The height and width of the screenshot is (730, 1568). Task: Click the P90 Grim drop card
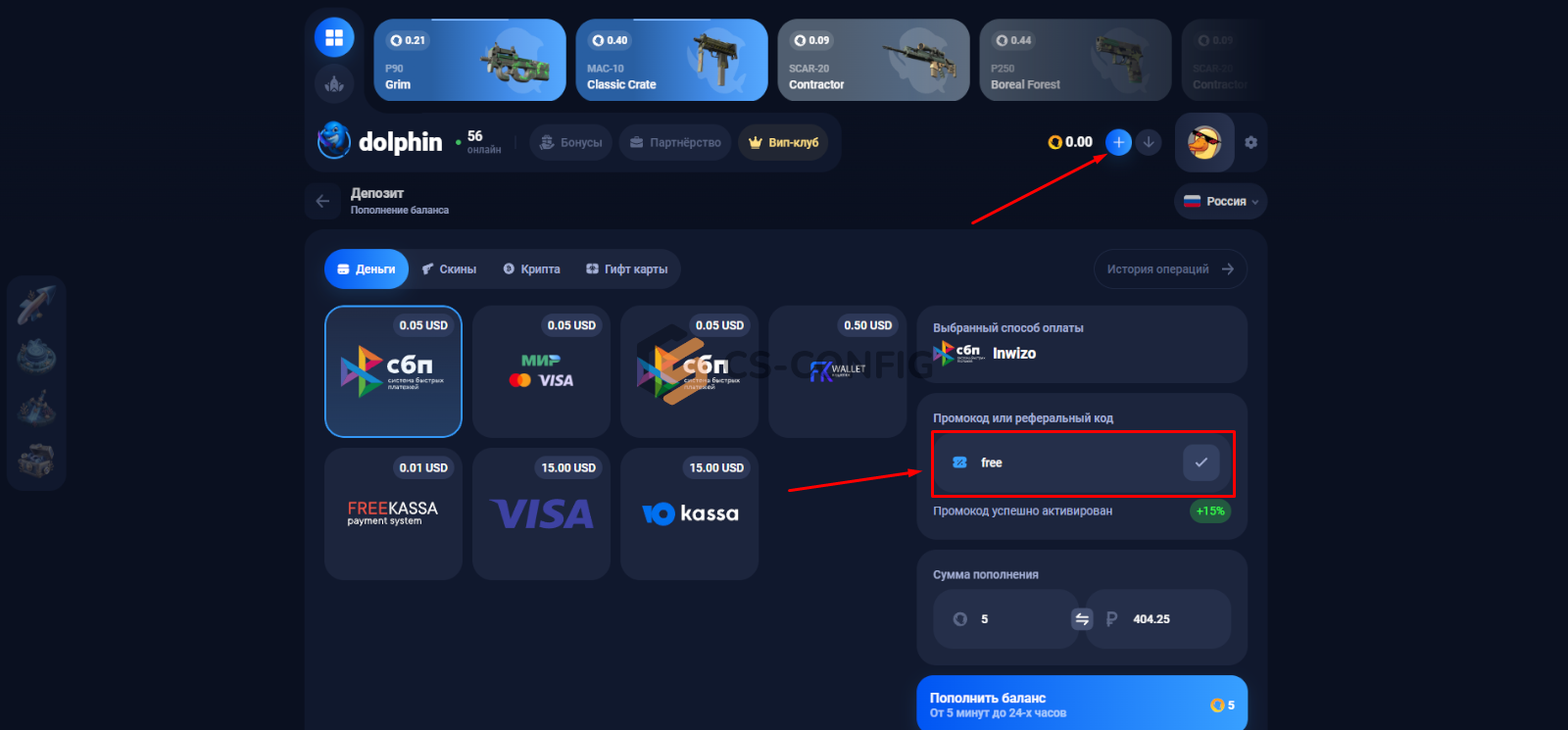(469, 60)
